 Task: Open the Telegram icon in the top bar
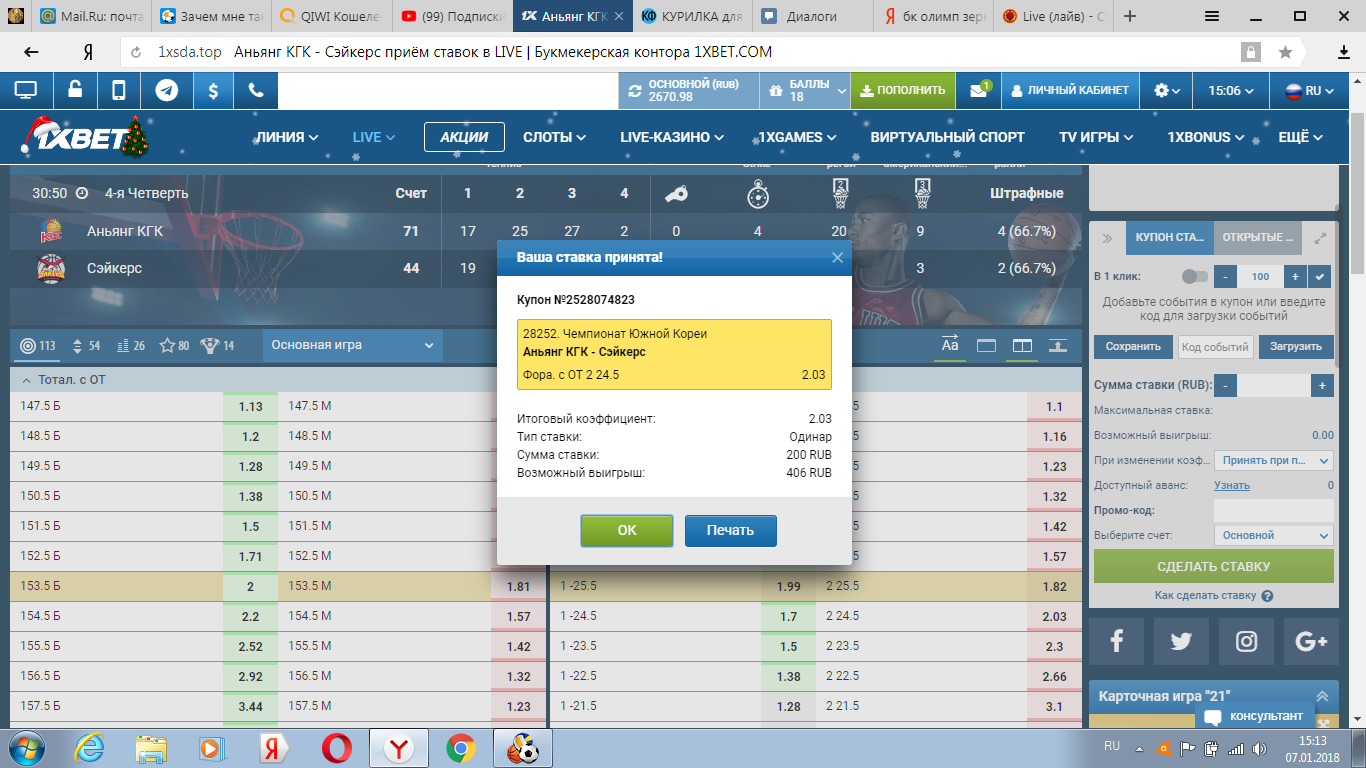point(166,90)
